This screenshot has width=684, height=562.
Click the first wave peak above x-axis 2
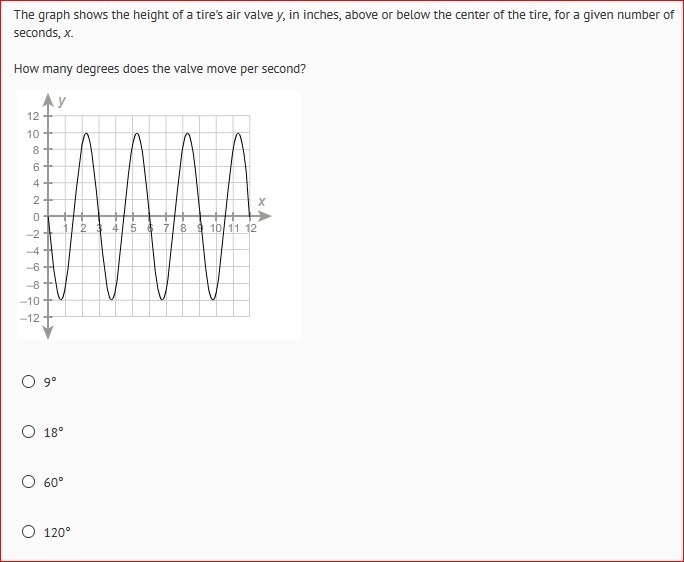click(86, 134)
